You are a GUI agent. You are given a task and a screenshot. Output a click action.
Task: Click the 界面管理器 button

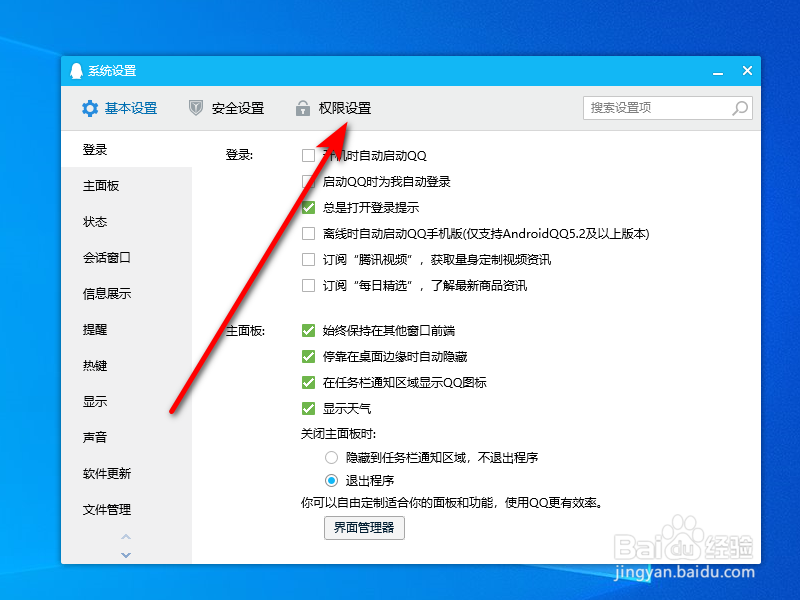(364, 528)
